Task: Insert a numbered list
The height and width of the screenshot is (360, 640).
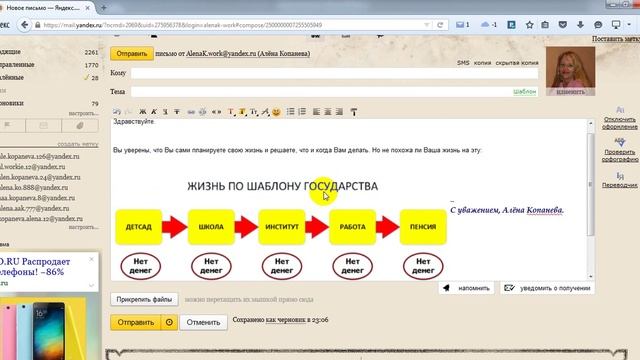Action: point(302,111)
